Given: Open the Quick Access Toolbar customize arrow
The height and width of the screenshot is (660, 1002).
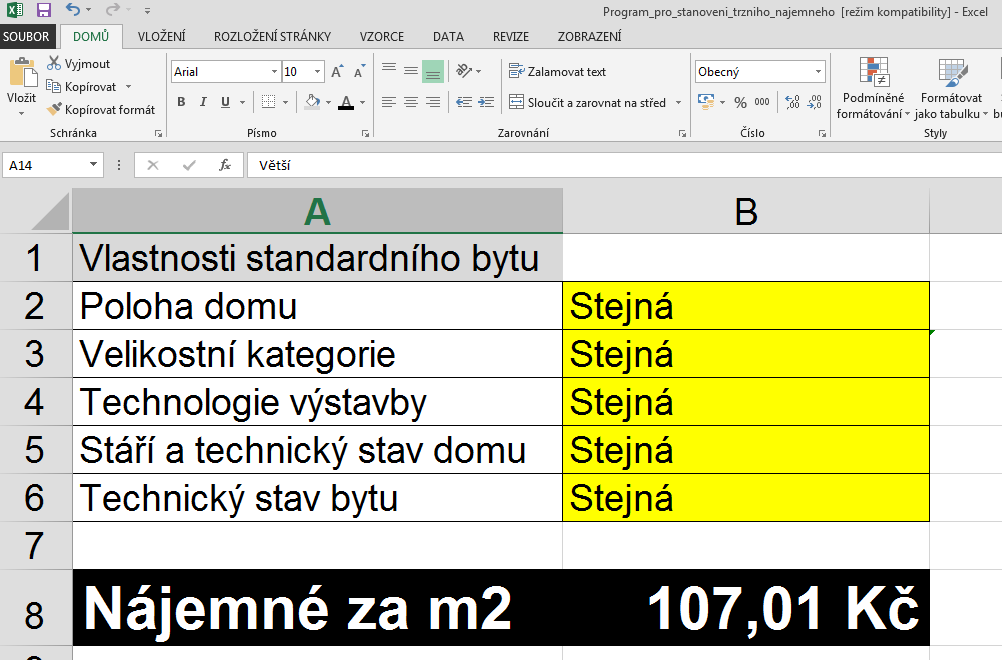Looking at the screenshot, I should [148, 11].
